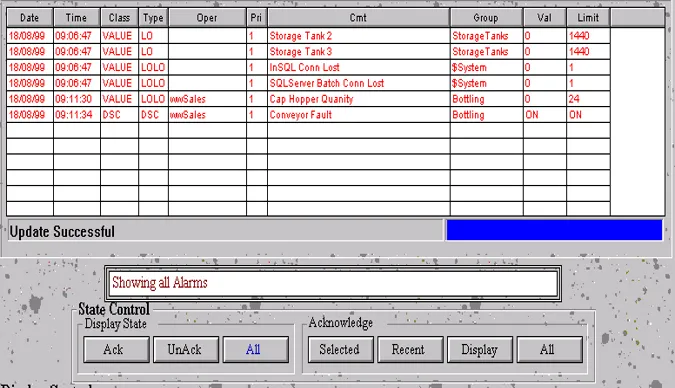Acknowledge All alarms button
675x388 pixels.
550,349
